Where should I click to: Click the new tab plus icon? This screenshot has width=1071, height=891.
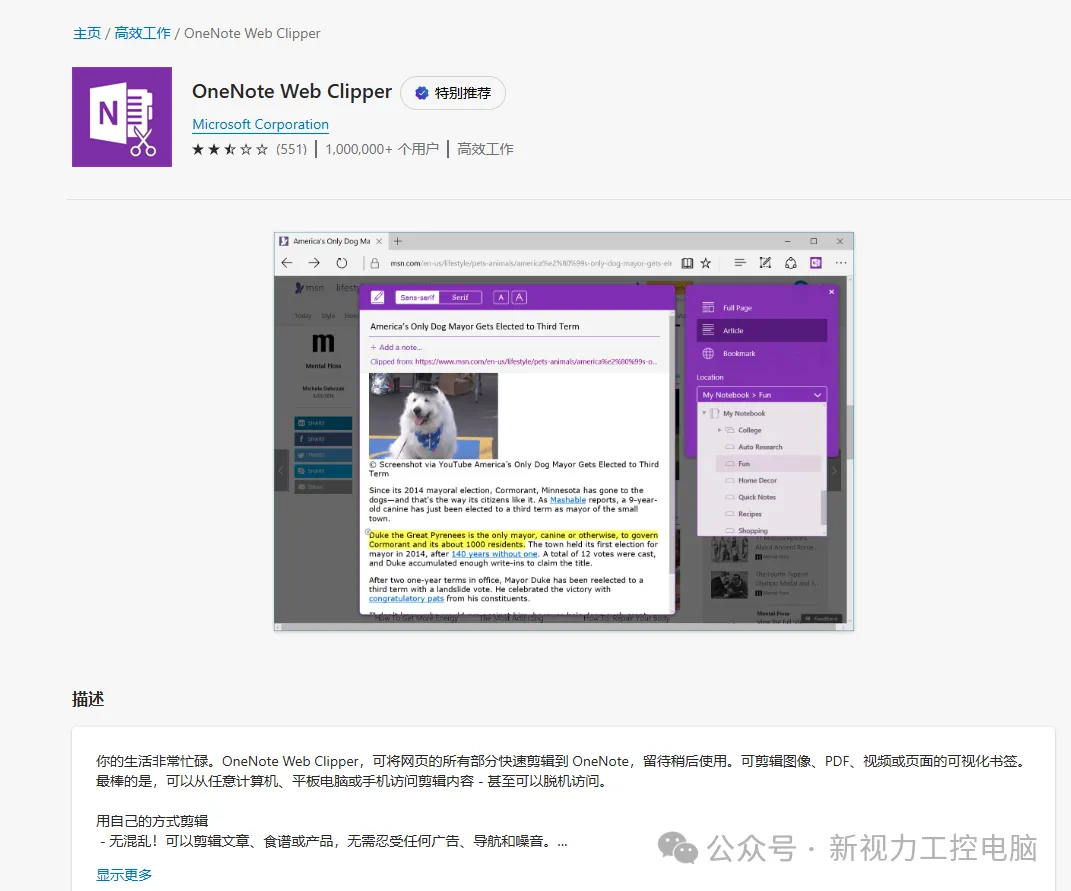coord(398,241)
